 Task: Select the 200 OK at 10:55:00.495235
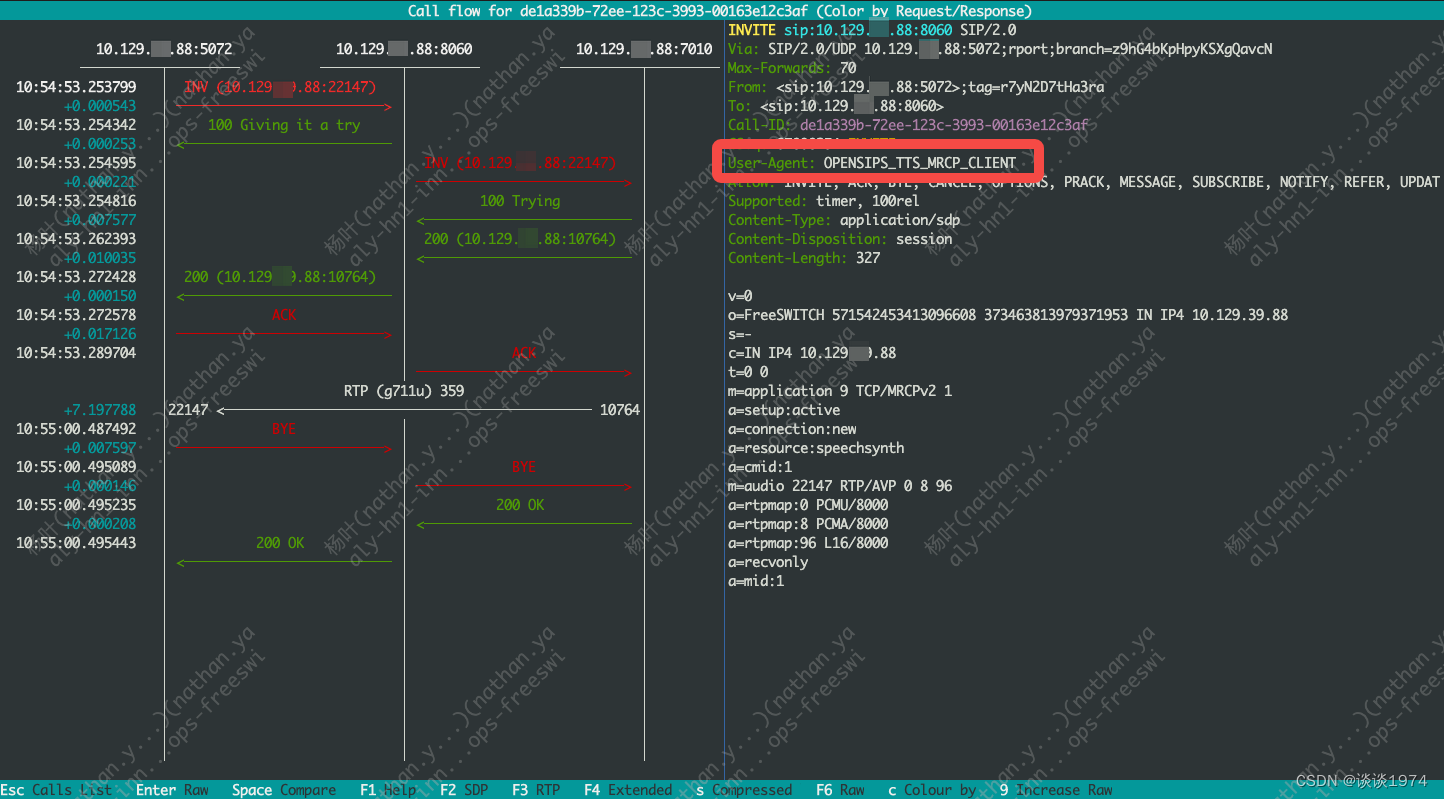pos(520,505)
